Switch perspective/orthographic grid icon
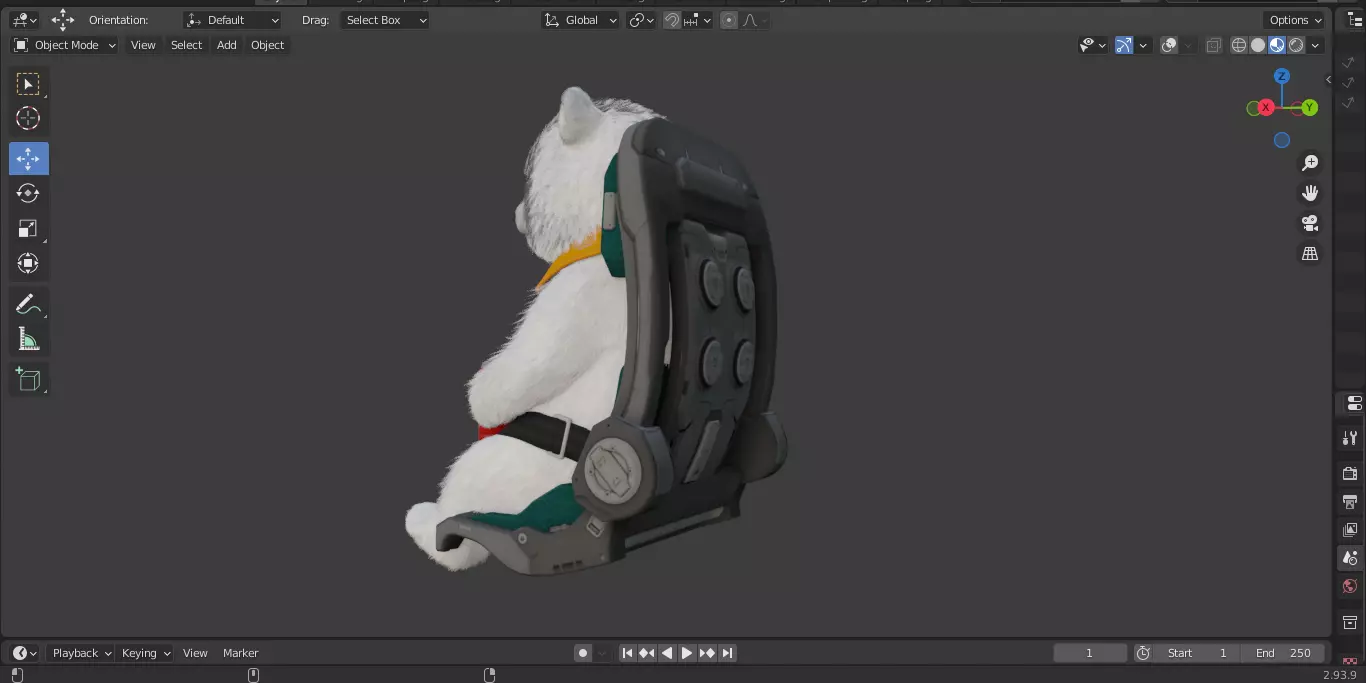 point(1310,254)
